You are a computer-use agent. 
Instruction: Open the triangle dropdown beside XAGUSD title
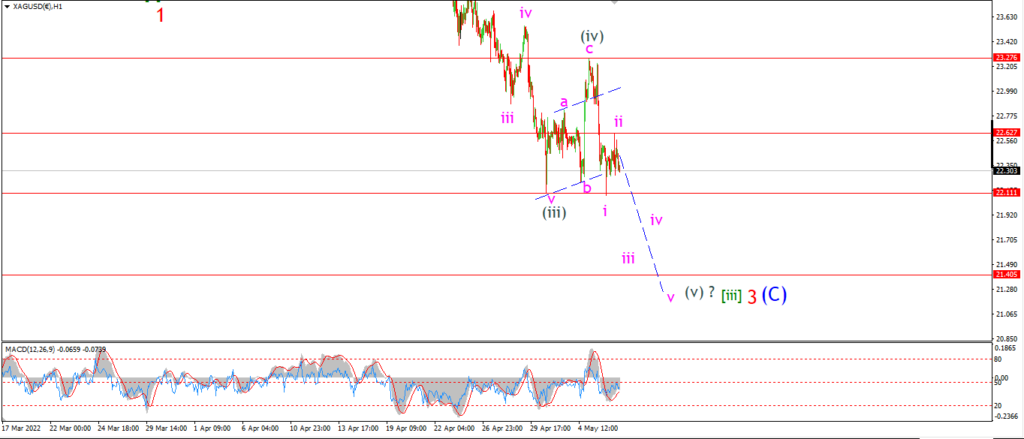pyautogui.click(x=7, y=5)
